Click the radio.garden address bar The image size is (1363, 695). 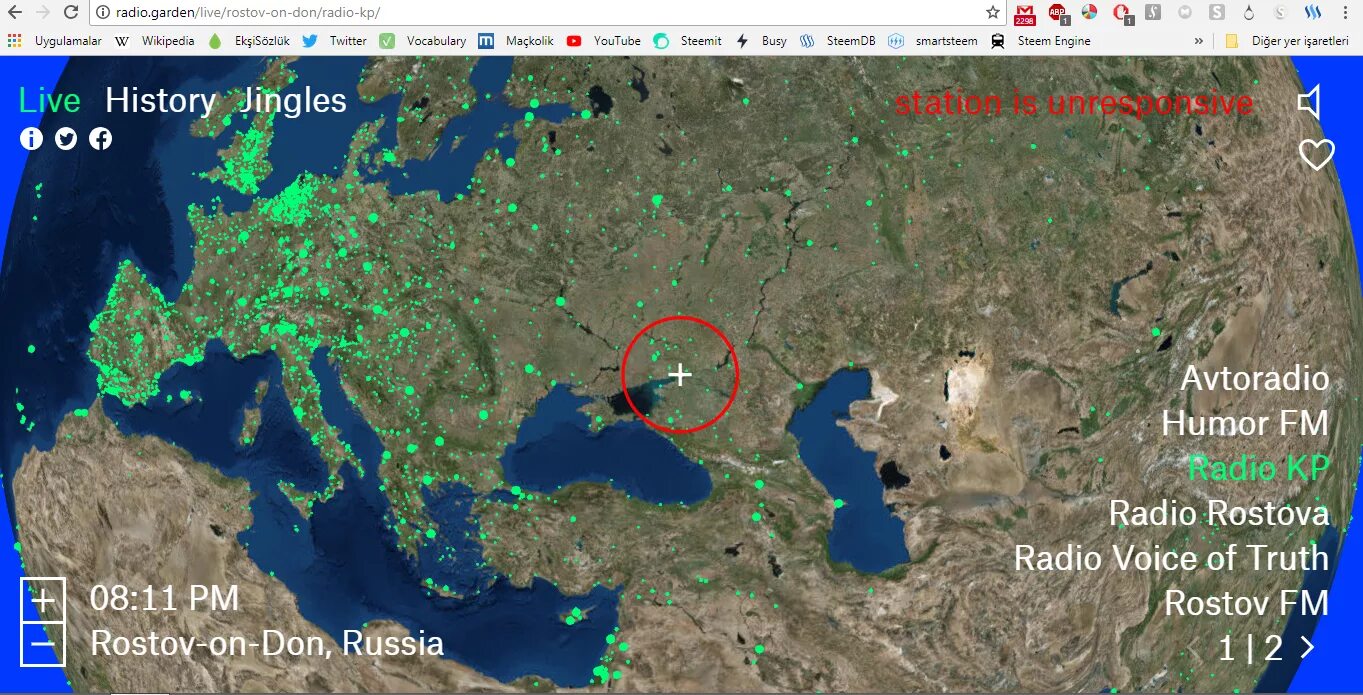[x=250, y=14]
